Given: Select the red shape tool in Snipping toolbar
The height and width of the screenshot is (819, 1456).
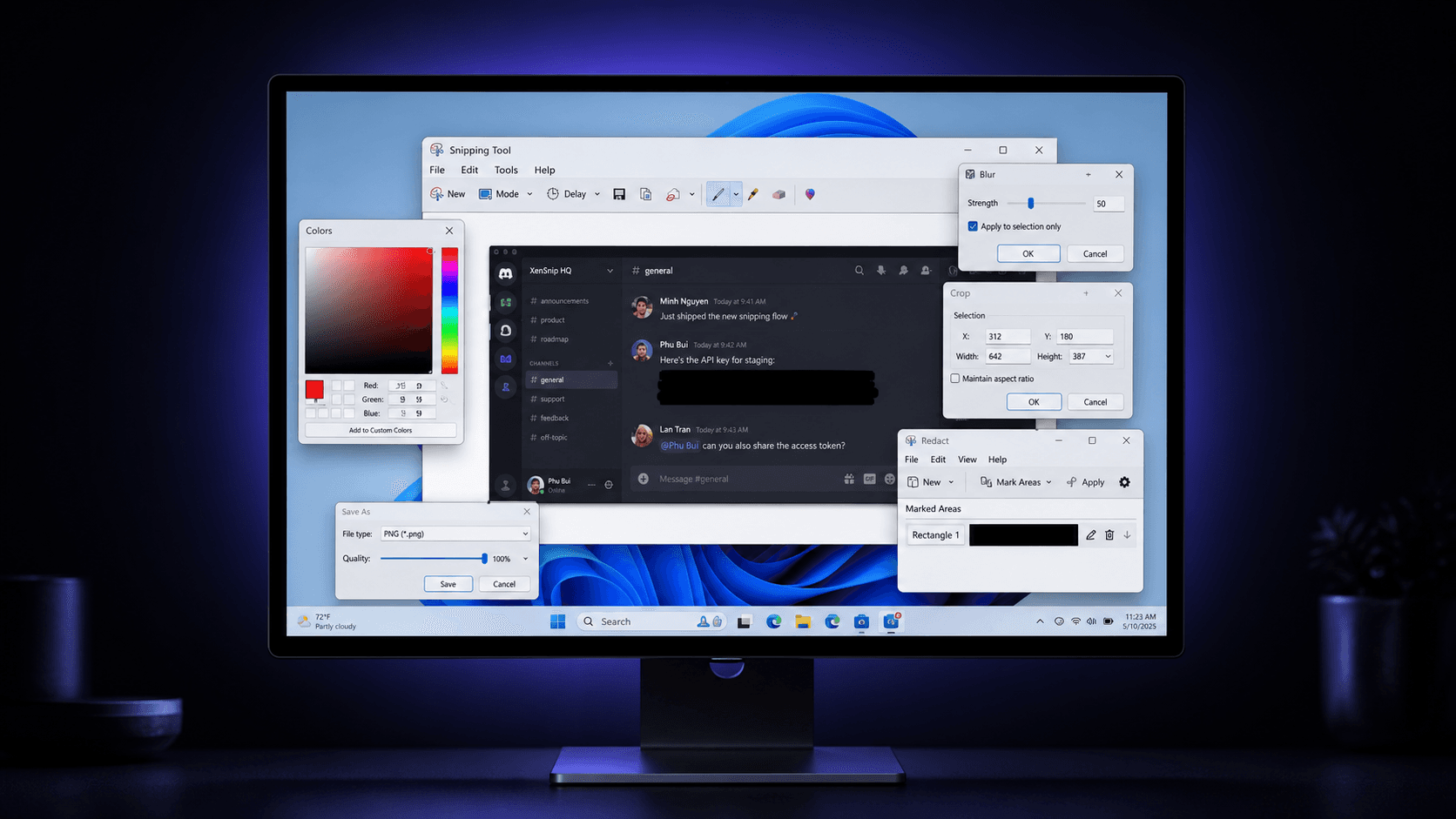Looking at the screenshot, I should [673, 194].
